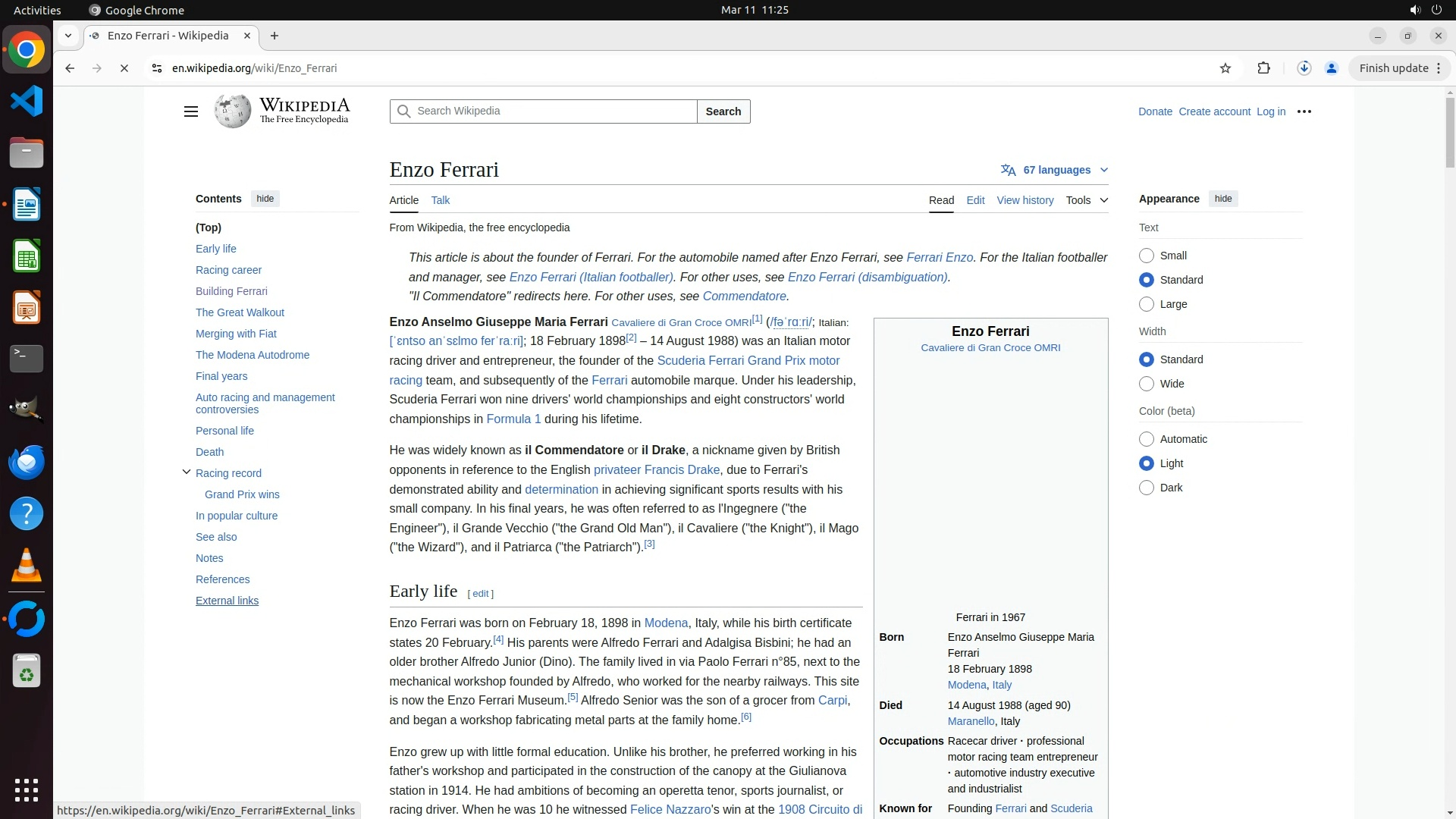Bookmark this page with star icon
The image size is (1456, 819).
[1225, 68]
